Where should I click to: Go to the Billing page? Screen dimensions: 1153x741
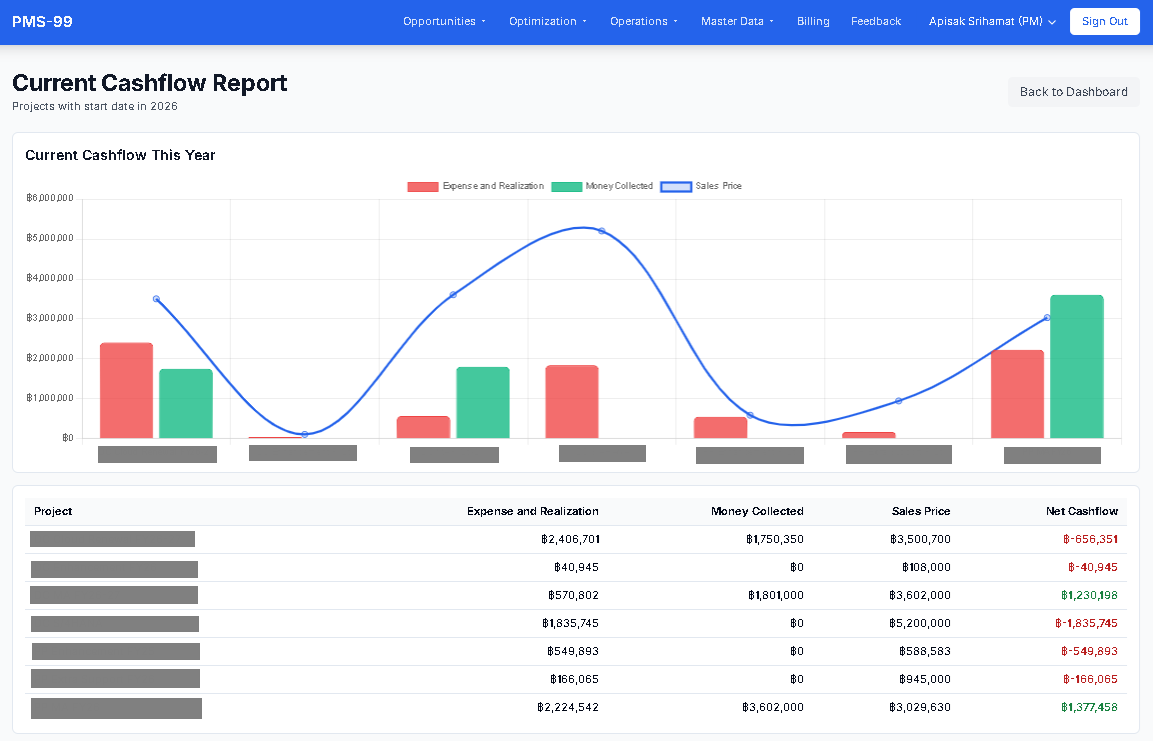[x=813, y=21]
